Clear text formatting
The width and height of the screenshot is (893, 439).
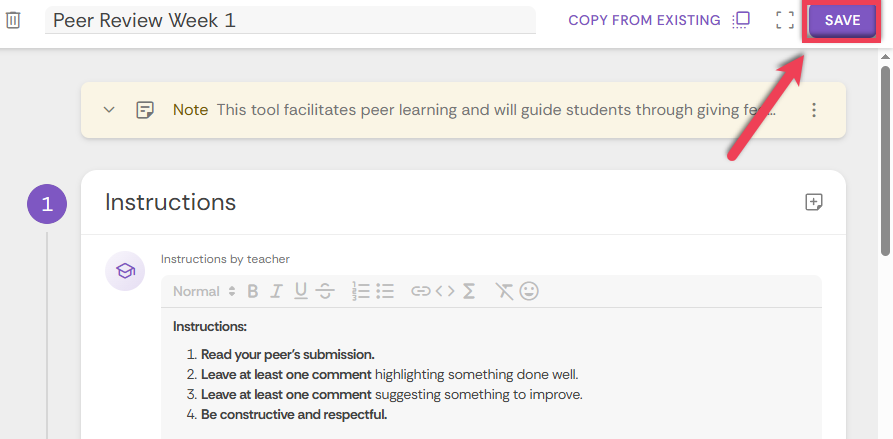(503, 292)
